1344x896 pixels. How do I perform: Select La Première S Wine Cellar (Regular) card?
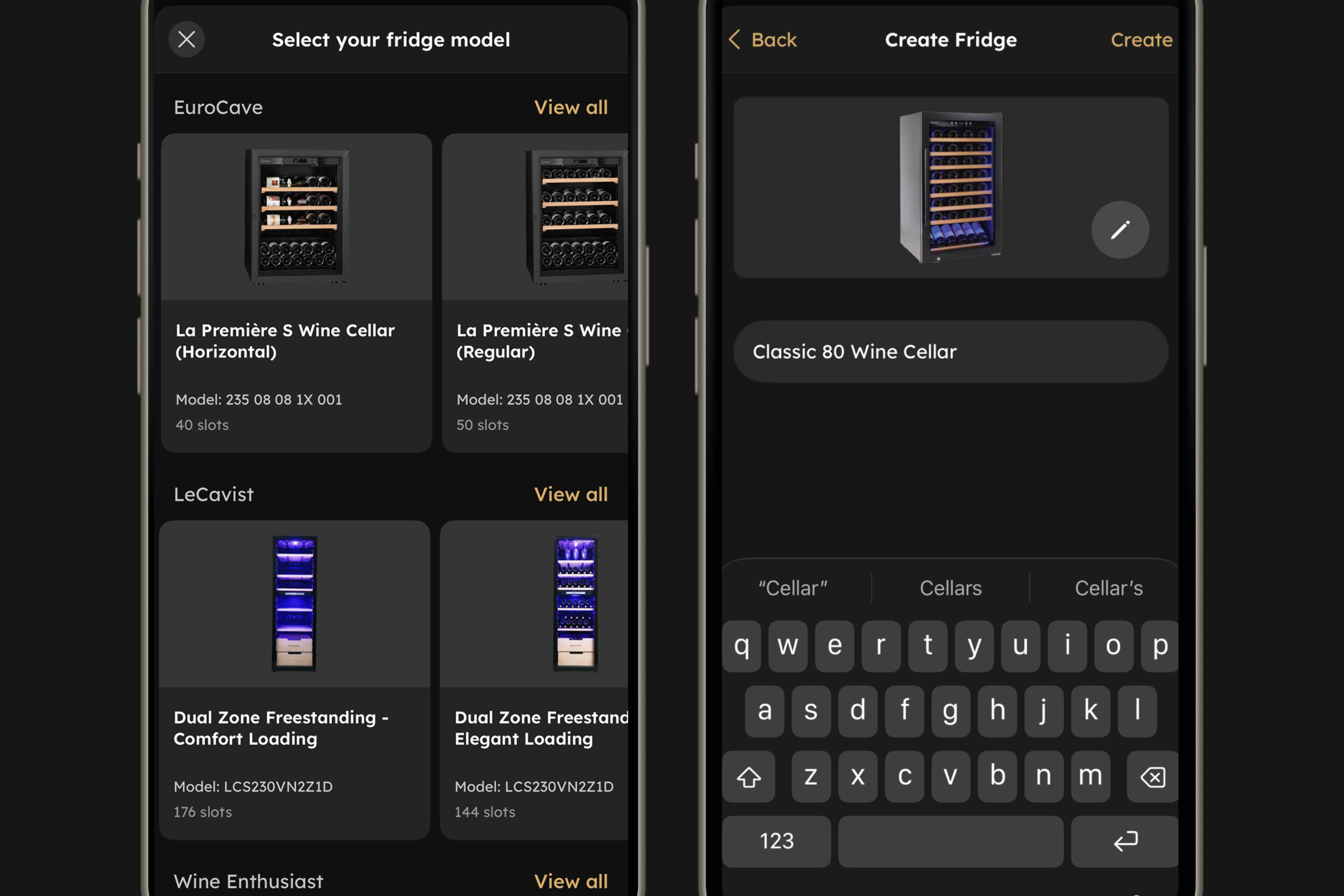[535, 293]
